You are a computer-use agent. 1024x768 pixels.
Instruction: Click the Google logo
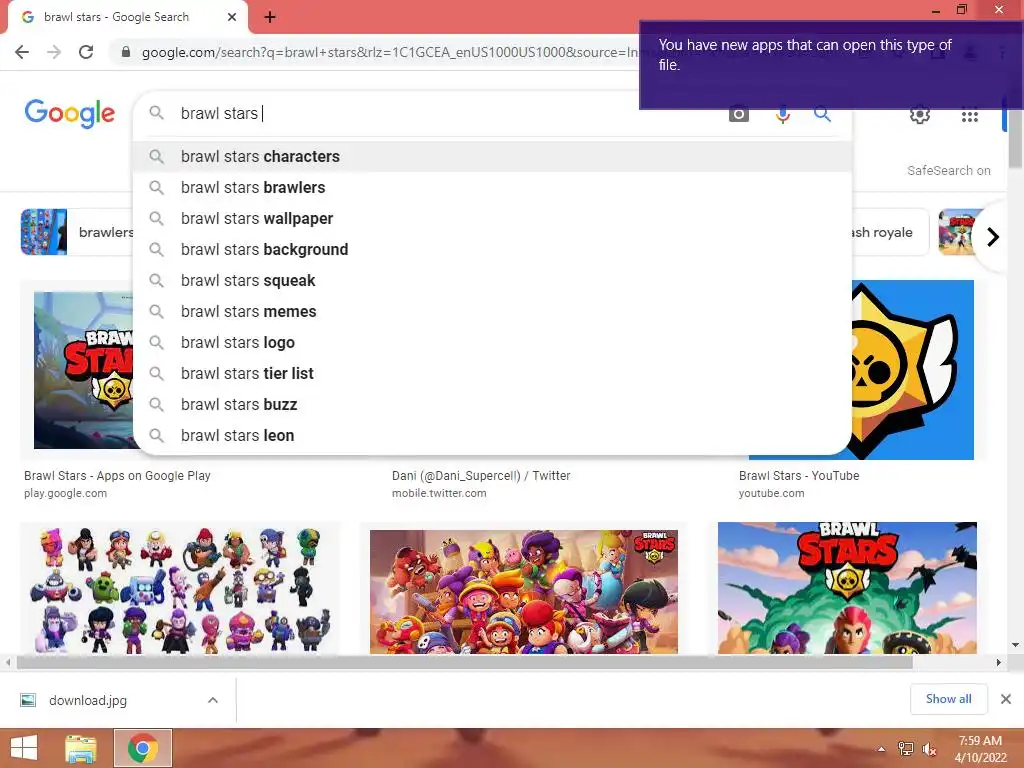pyautogui.click(x=70, y=114)
